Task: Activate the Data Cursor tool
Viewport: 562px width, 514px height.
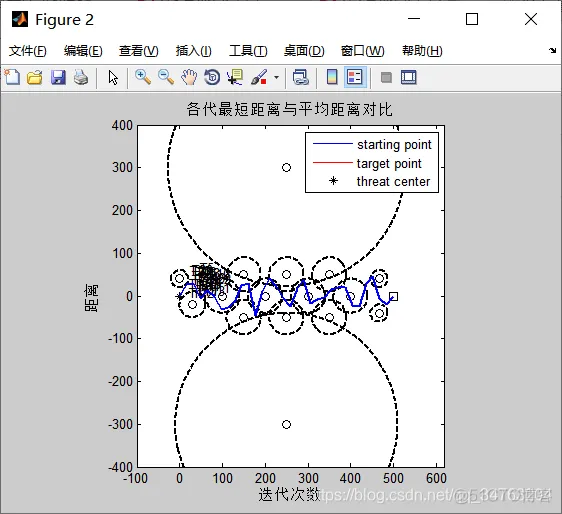Action: click(235, 77)
